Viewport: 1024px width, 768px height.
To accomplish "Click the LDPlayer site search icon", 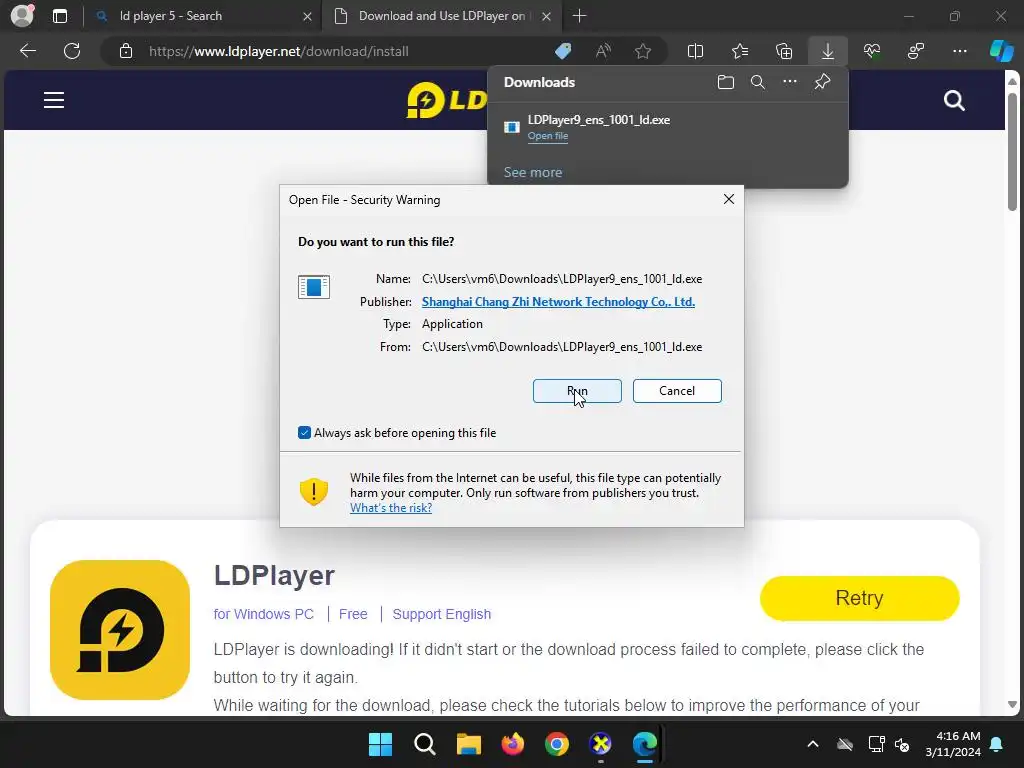I will pyautogui.click(x=954, y=101).
